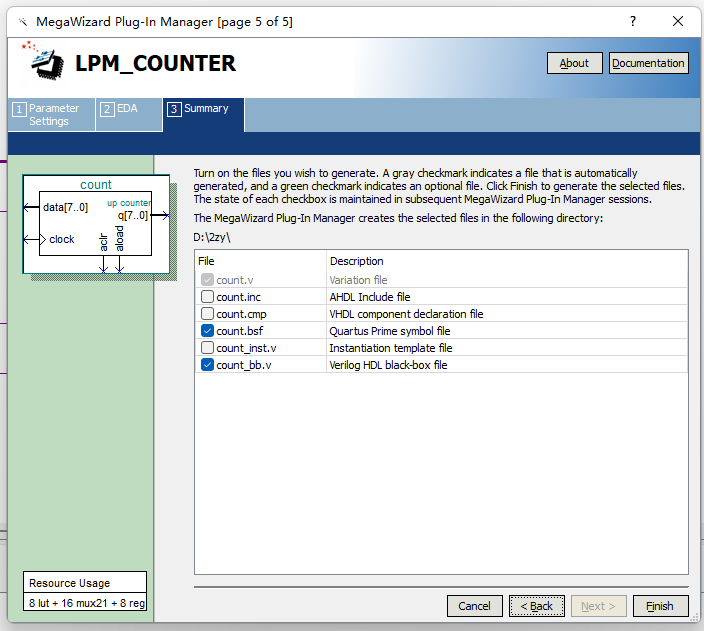Open the About dialog
Image resolution: width=704 pixels, height=631 pixels.
pyautogui.click(x=574, y=63)
